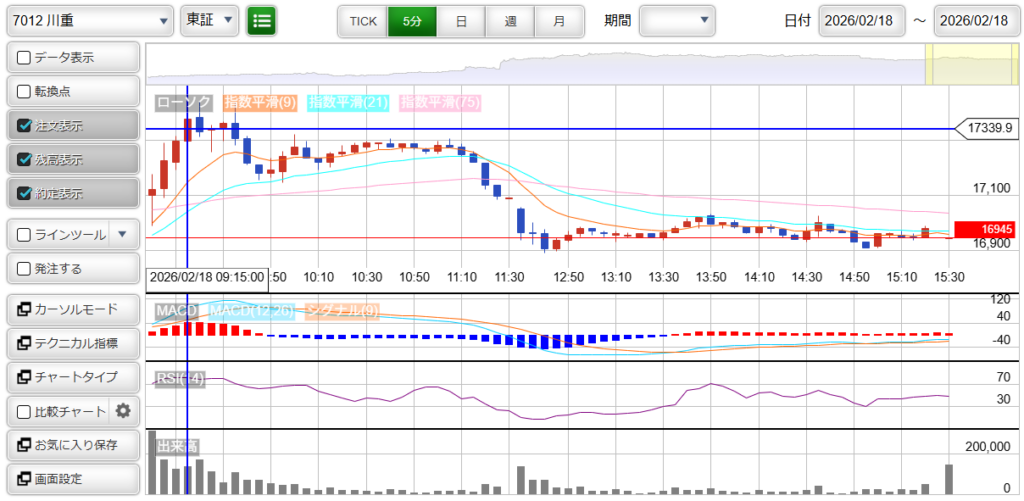1024x501 pixels.
Task: Open カーソルモード popup panel
Action: pyautogui.click(x=72, y=309)
